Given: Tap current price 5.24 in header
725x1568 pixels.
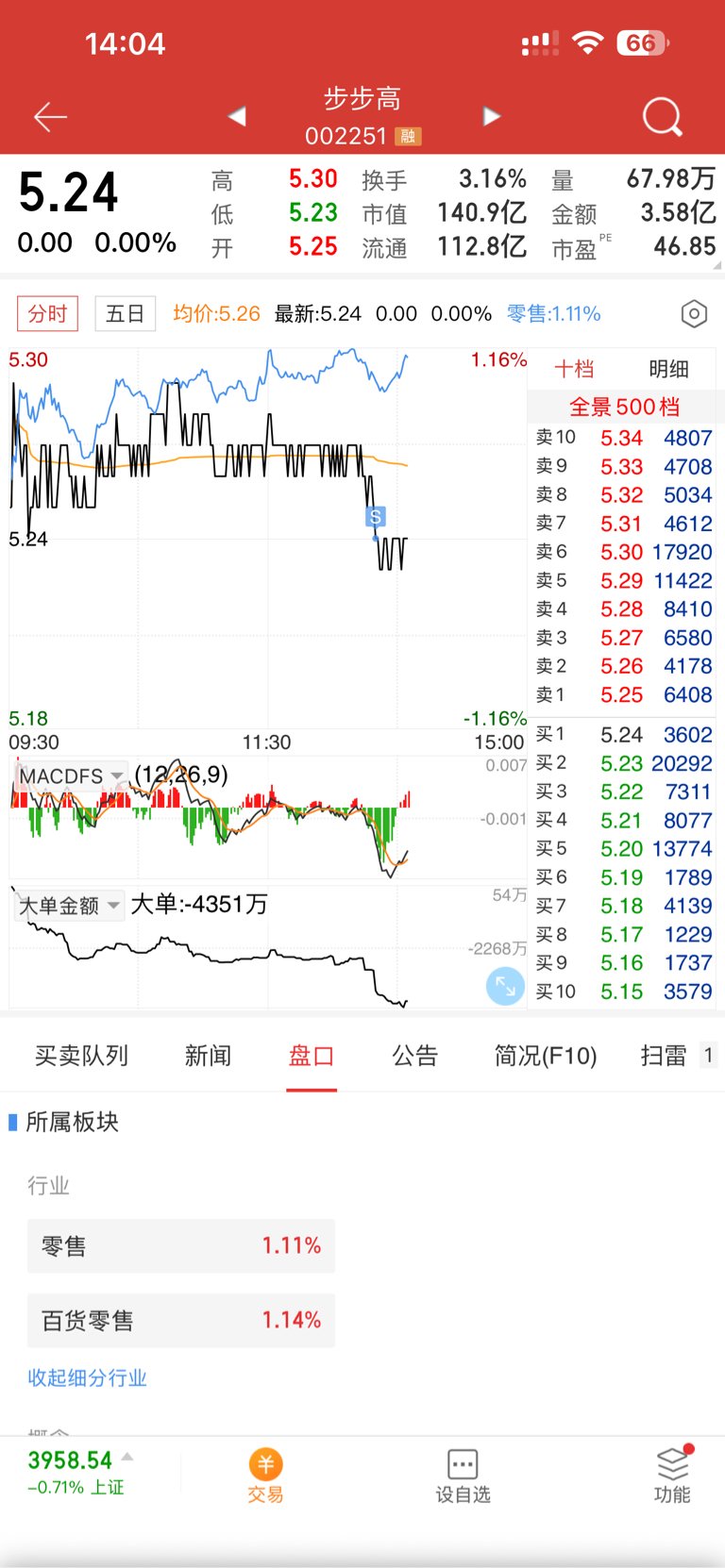Looking at the screenshot, I should click(68, 192).
